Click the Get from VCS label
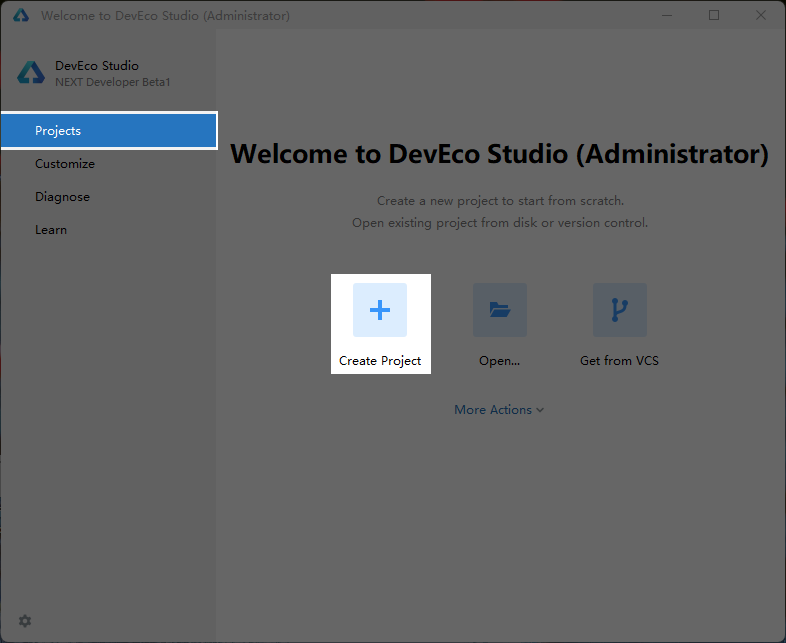Image resolution: width=786 pixels, height=643 pixels. click(620, 361)
